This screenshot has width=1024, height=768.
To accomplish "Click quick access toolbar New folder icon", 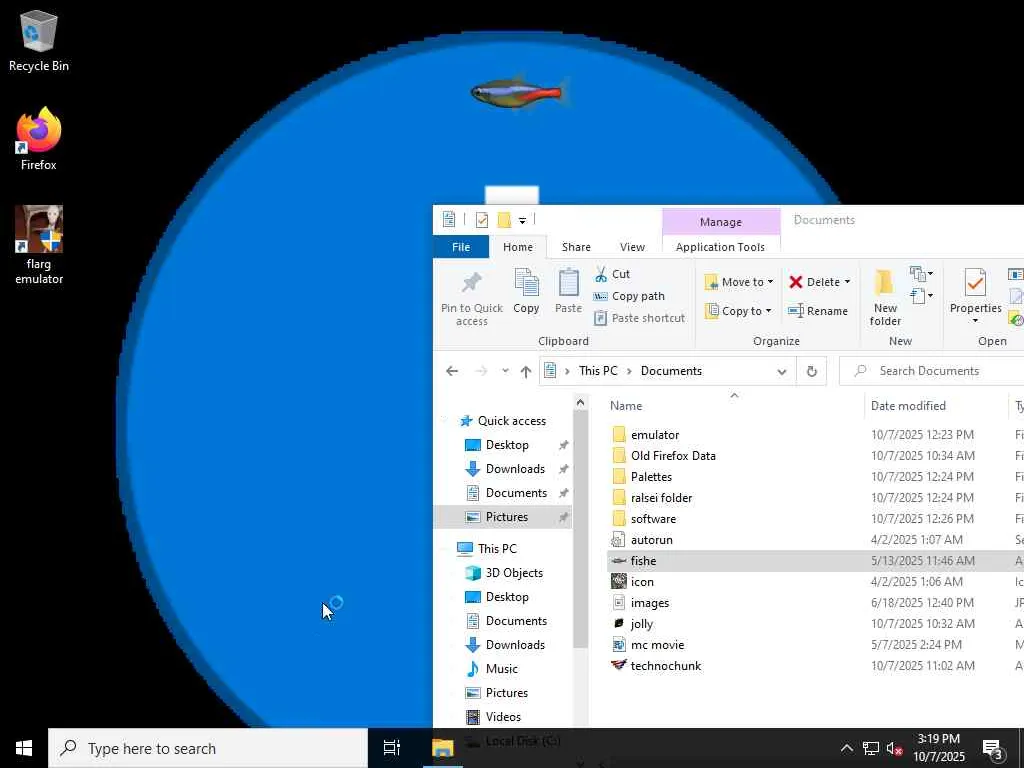I will [x=504, y=220].
